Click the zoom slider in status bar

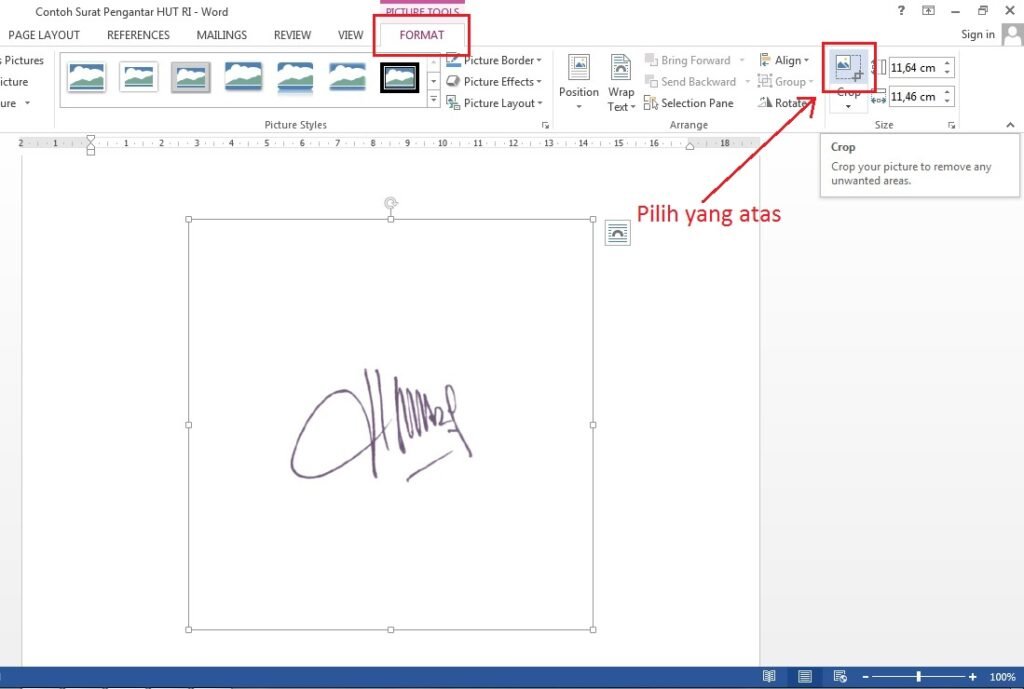pyautogui.click(x=918, y=677)
